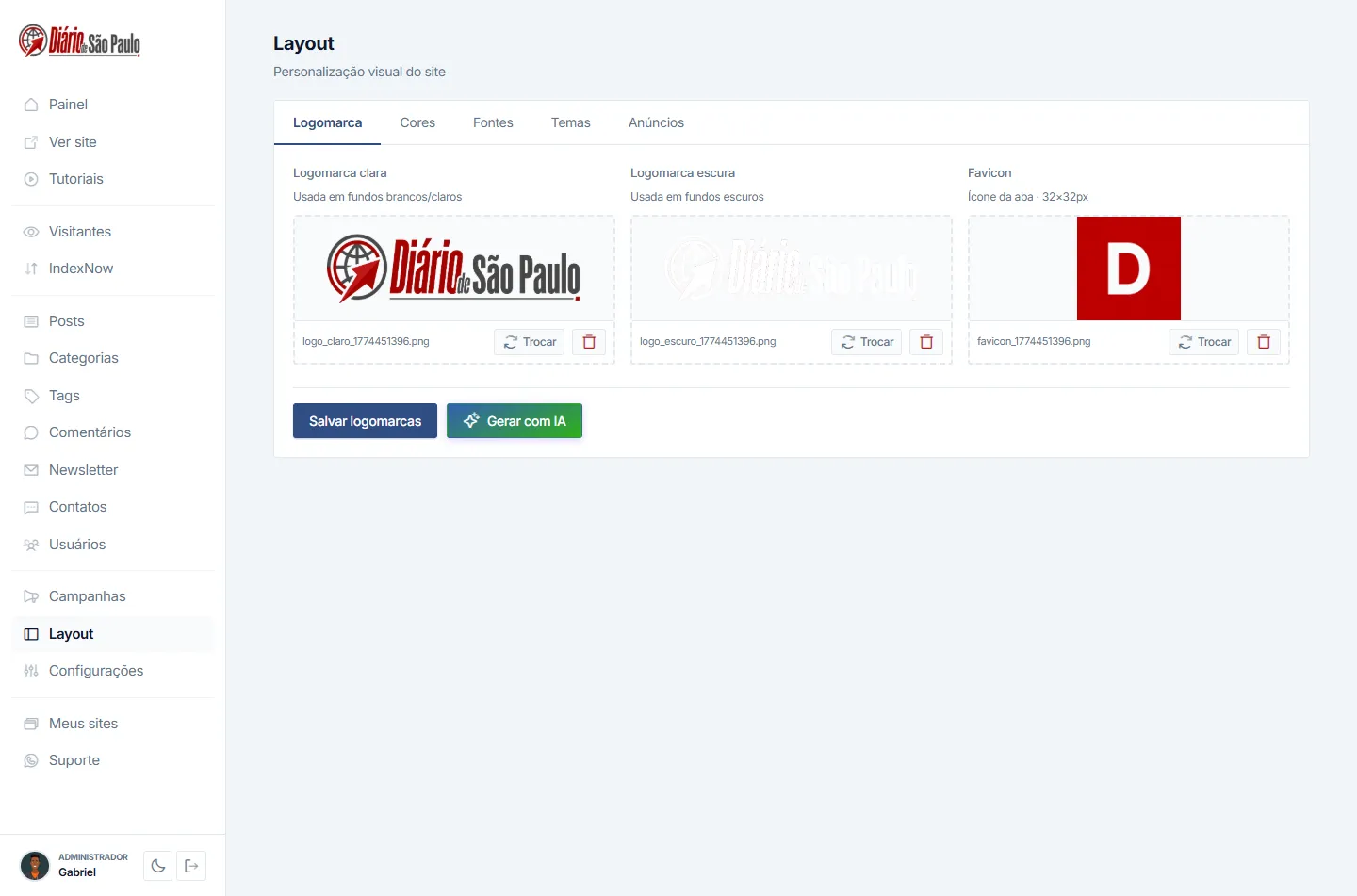Click the logo_escuro_1774451396.png filename
This screenshot has width=1357, height=896.
pyautogui.click(x=708, y=341)
